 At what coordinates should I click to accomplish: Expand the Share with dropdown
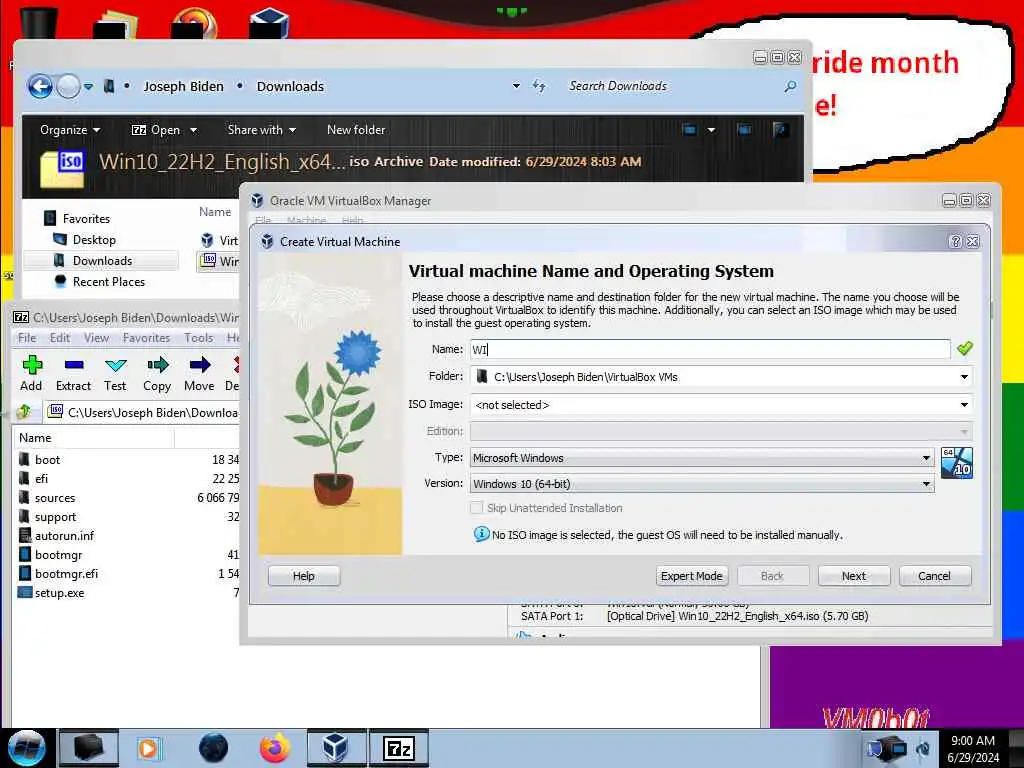262,129
